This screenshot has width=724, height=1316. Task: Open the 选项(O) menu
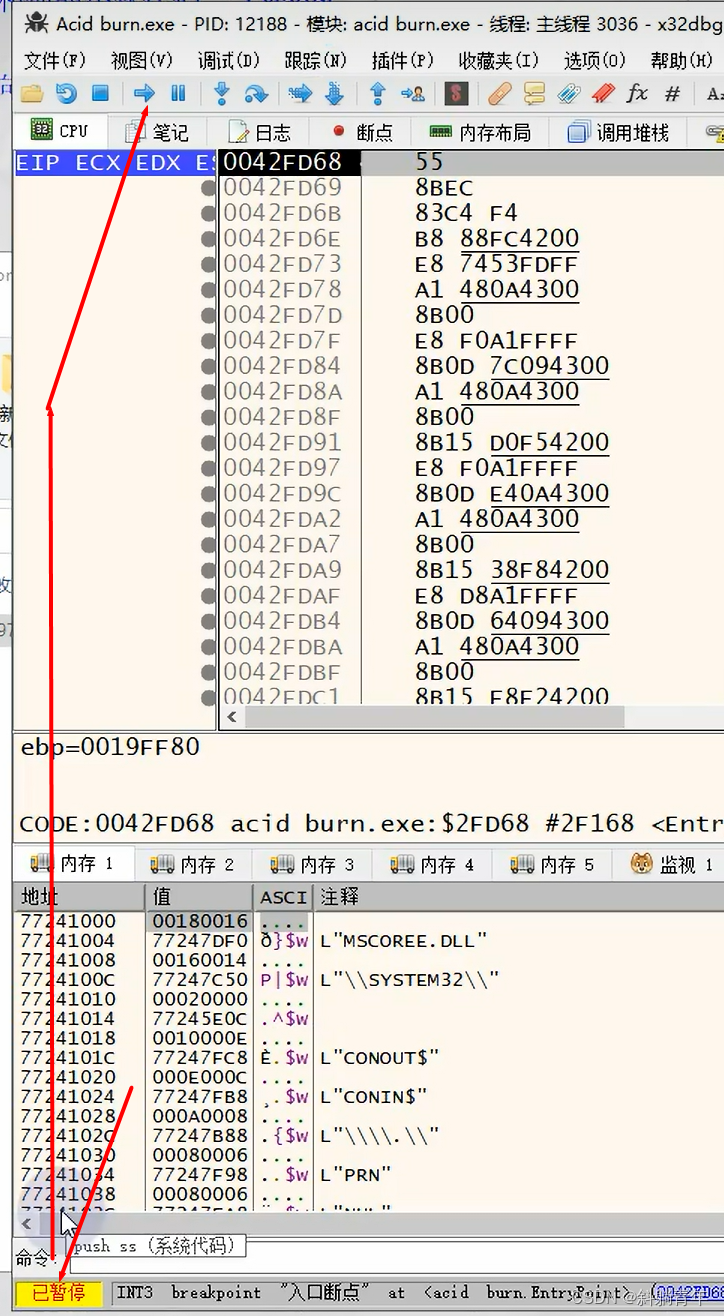click(x=594, y=60)
